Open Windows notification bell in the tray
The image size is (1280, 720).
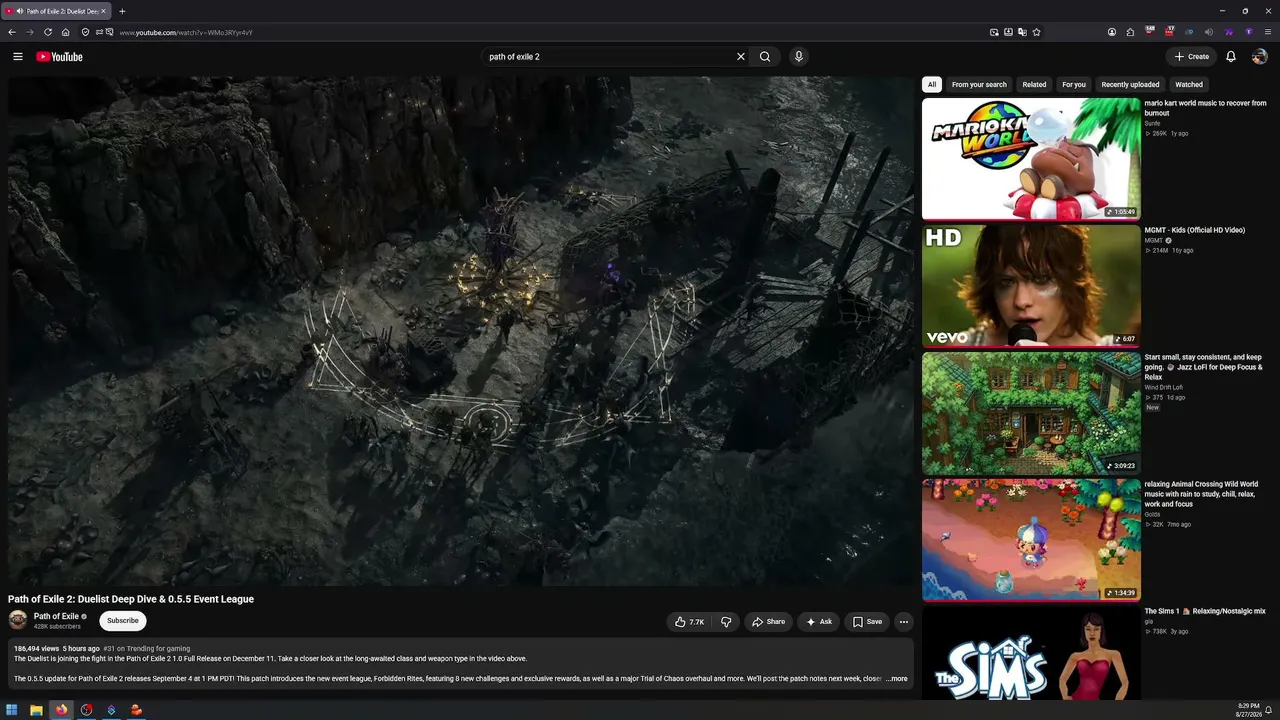click(x=1269, y=710)
